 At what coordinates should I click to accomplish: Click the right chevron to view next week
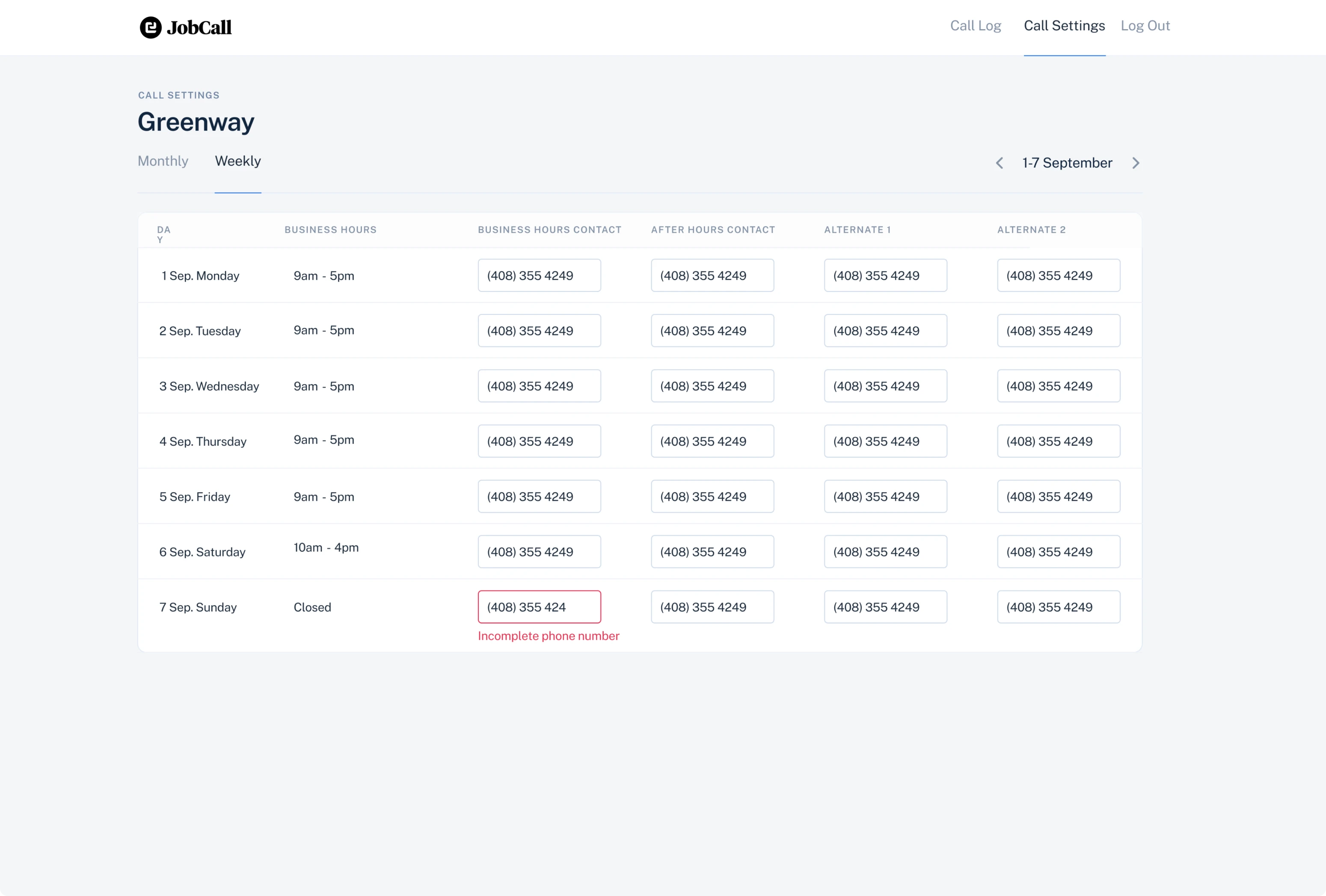coord(1136,163)
